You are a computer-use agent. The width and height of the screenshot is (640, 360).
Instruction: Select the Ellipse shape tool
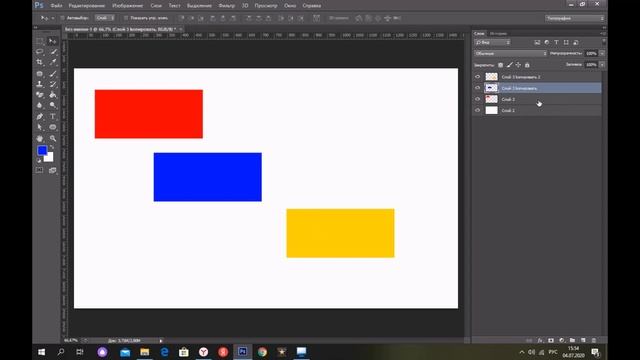[x=53, y=127]
